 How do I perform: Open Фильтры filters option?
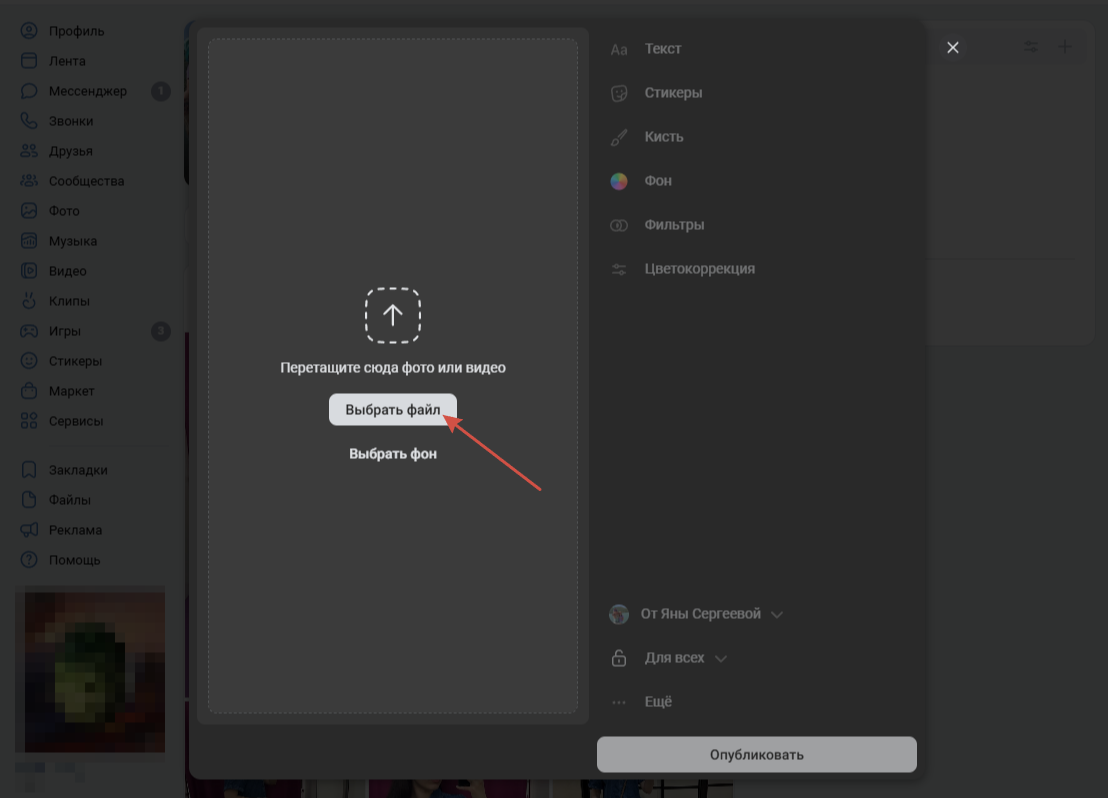point(657,225)
